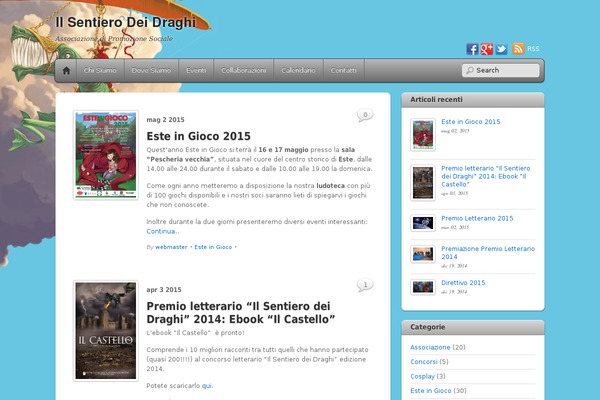The height and width of the screenshot is (400, 600).
Task: Open the Facebook social icon
Action: (472, 49)
